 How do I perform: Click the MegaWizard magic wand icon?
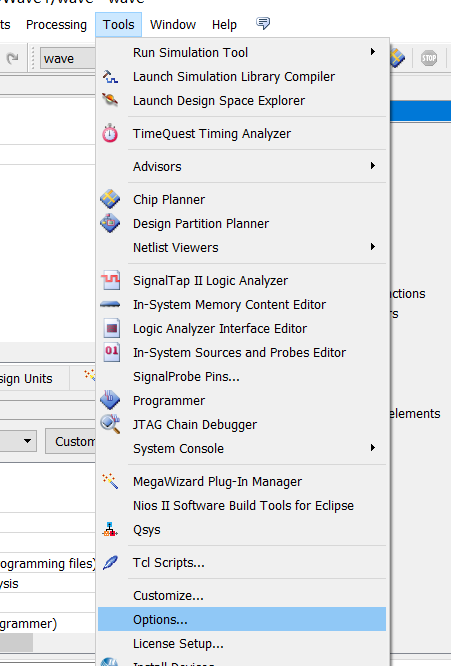(x=110, y=481)
